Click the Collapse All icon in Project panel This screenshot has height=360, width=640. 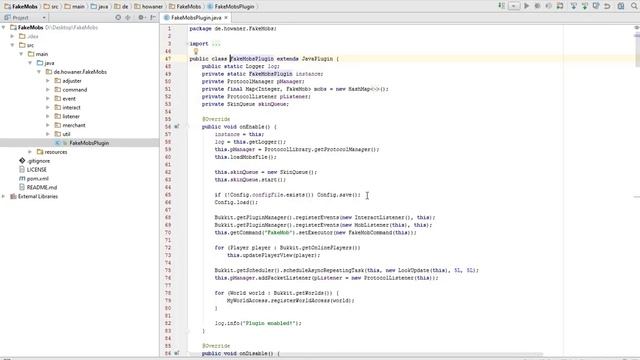128,18
